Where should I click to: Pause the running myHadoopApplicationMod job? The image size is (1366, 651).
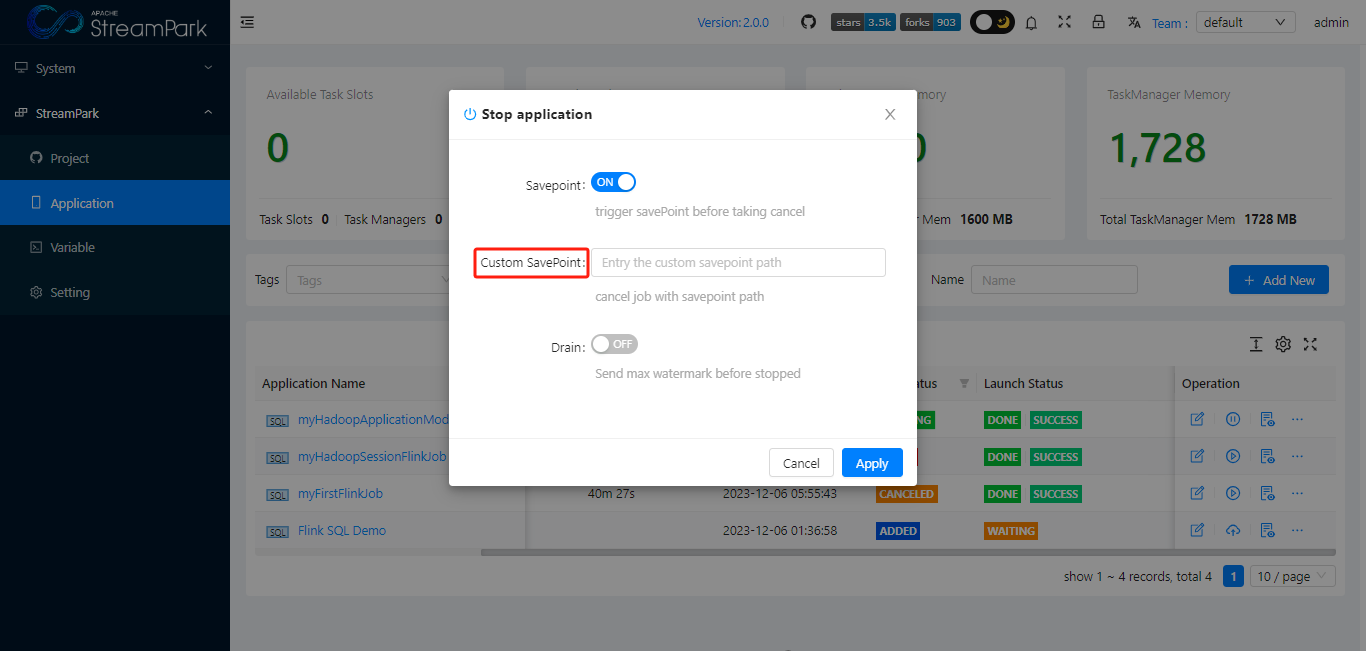click(1232, 419)
